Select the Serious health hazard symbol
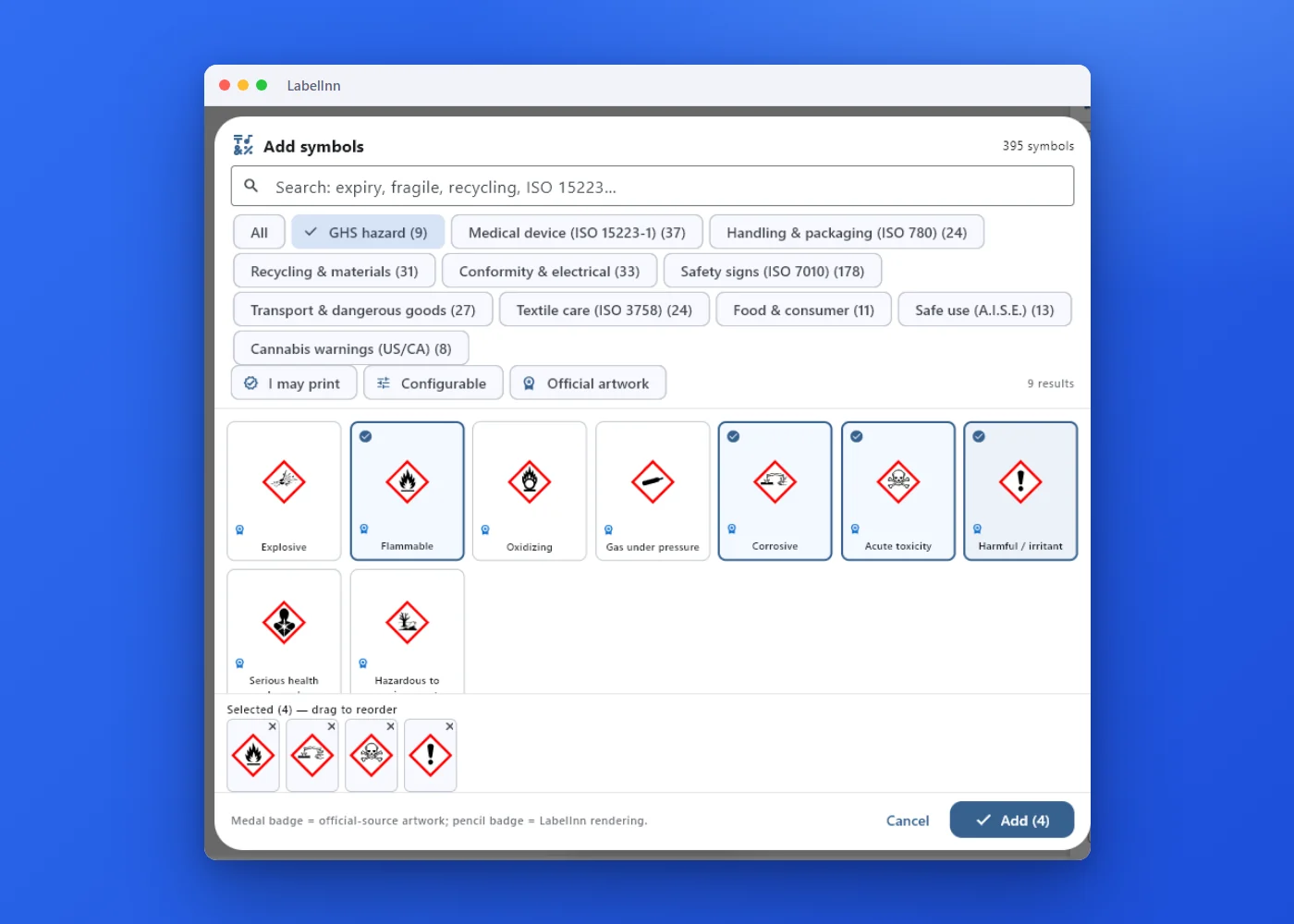 (x=284, y=631)
